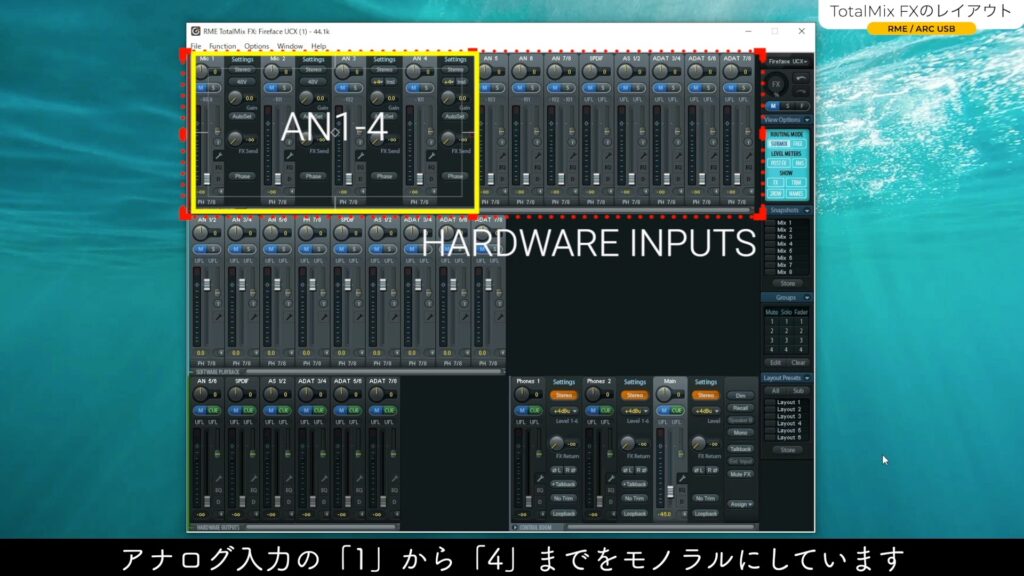Viewport: 1024px width, 576px height.
Task: Open the ADAT 7/8 hardware input wrench settings
Action: click(x=749, y=156)
